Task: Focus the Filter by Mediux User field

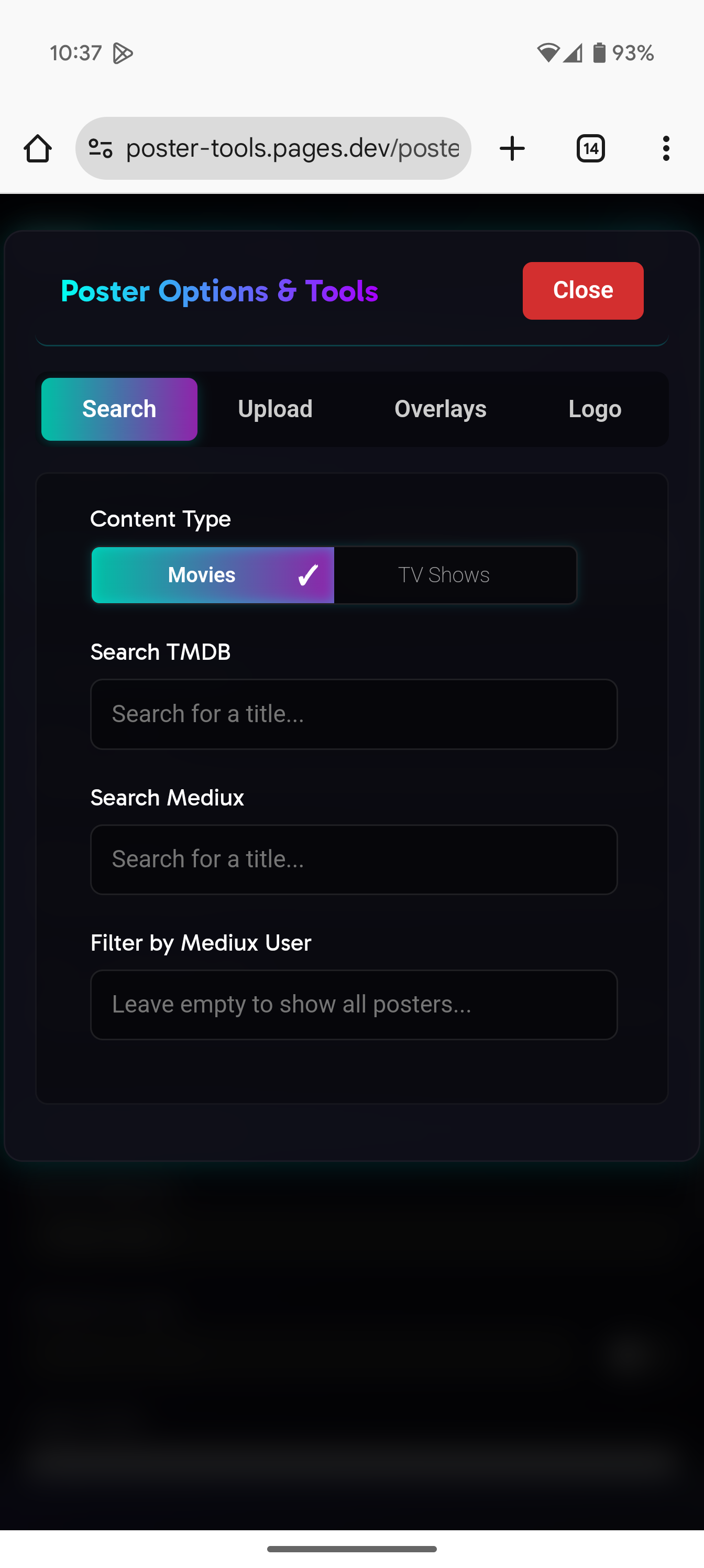Action: tap(354, 1005)
